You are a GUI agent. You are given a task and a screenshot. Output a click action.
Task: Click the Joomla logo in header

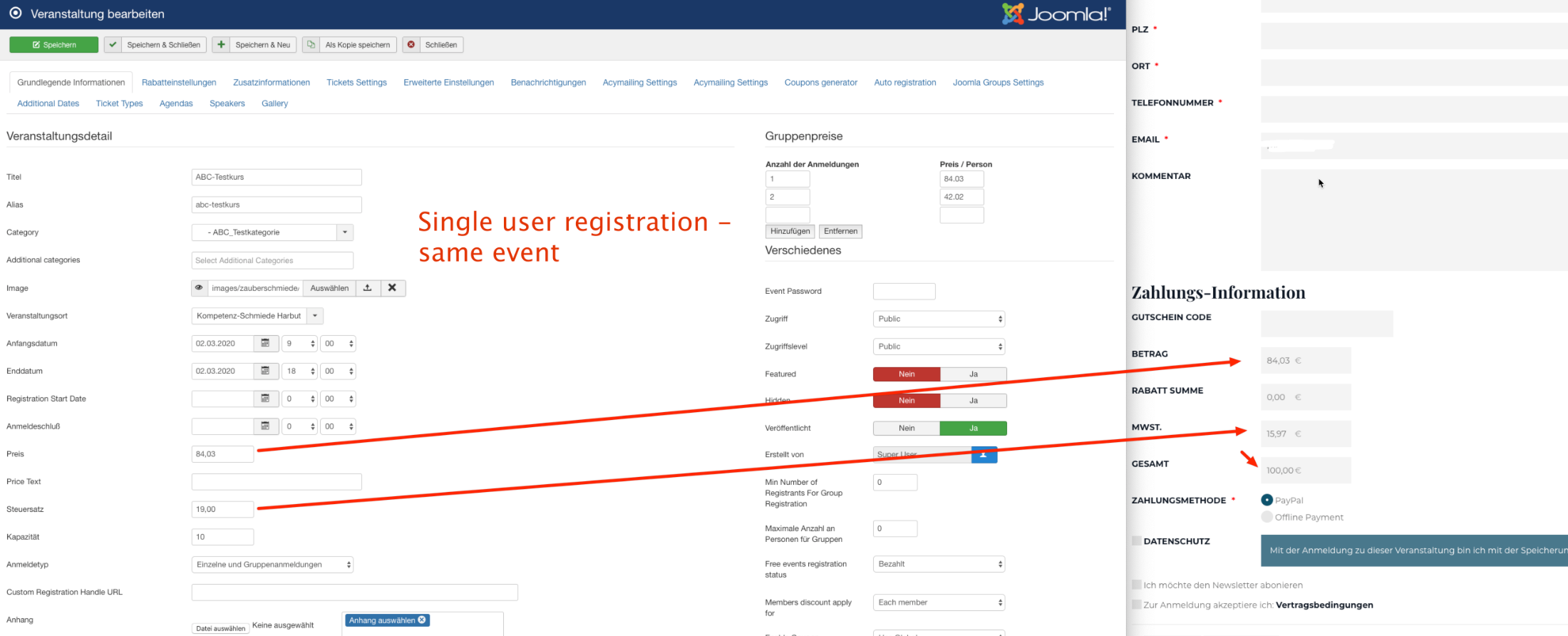(1056, 14)
